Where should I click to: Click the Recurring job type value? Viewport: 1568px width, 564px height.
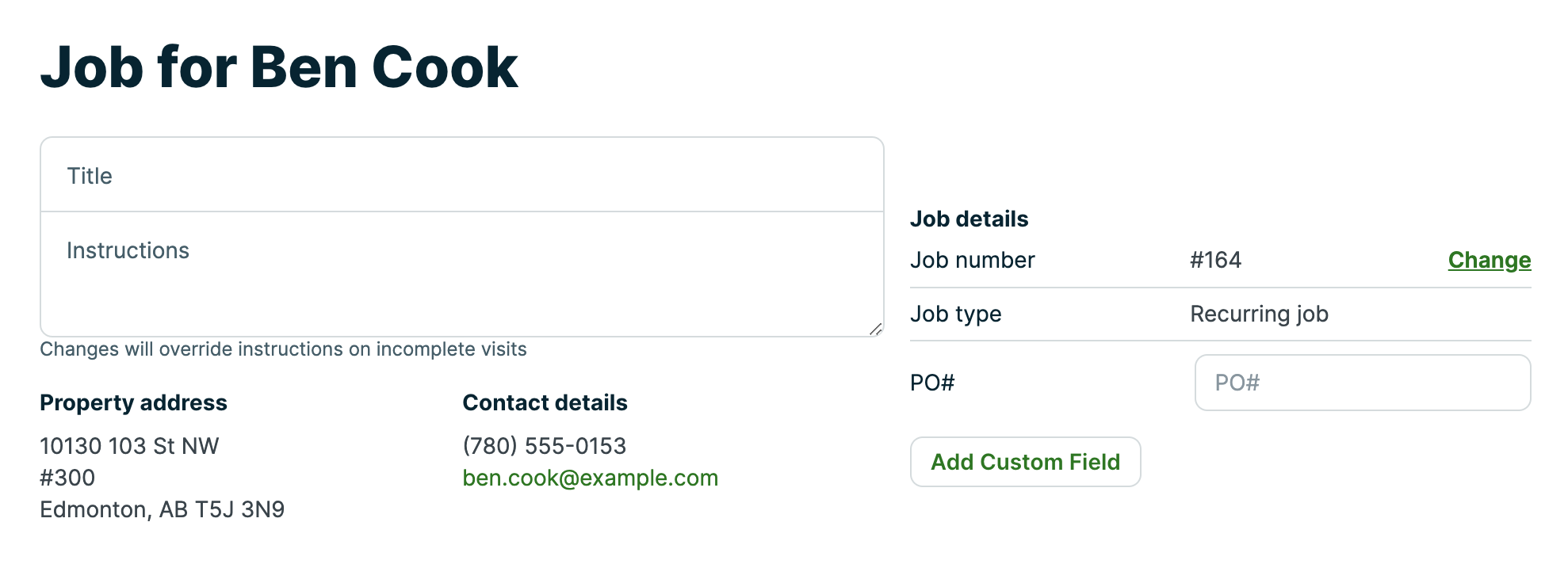tap(1258, 314)
